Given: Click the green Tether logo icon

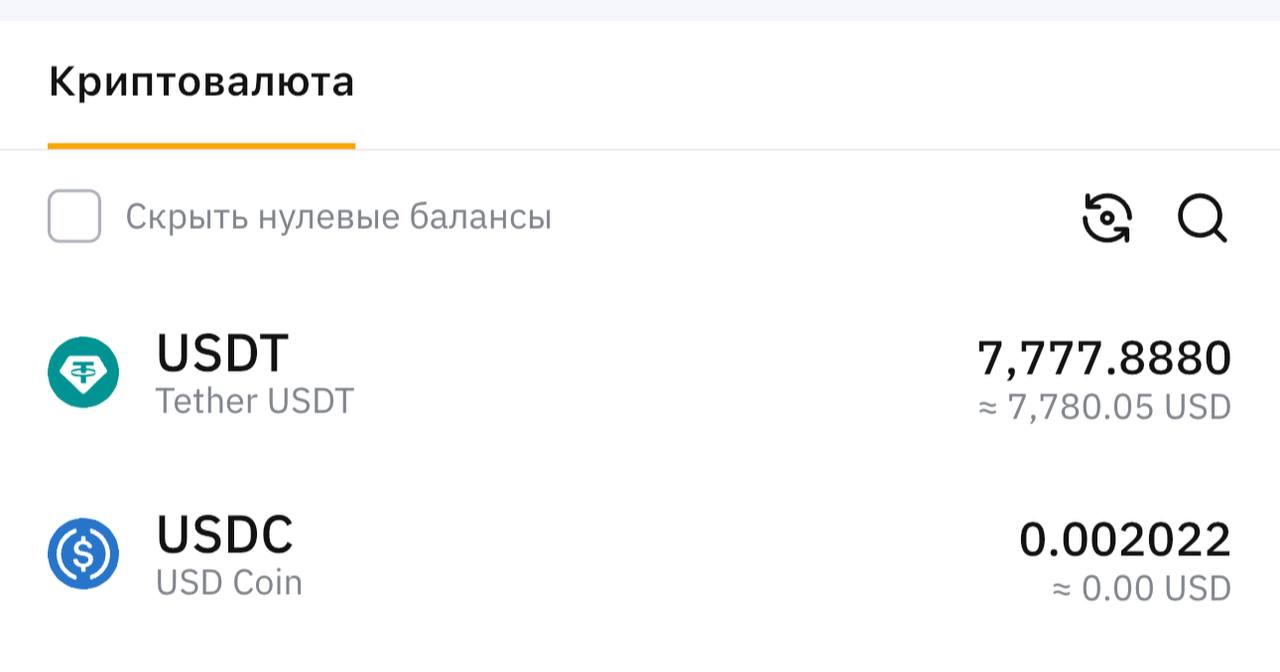Looking at the screenshot, I should click(x=83, y=372).
